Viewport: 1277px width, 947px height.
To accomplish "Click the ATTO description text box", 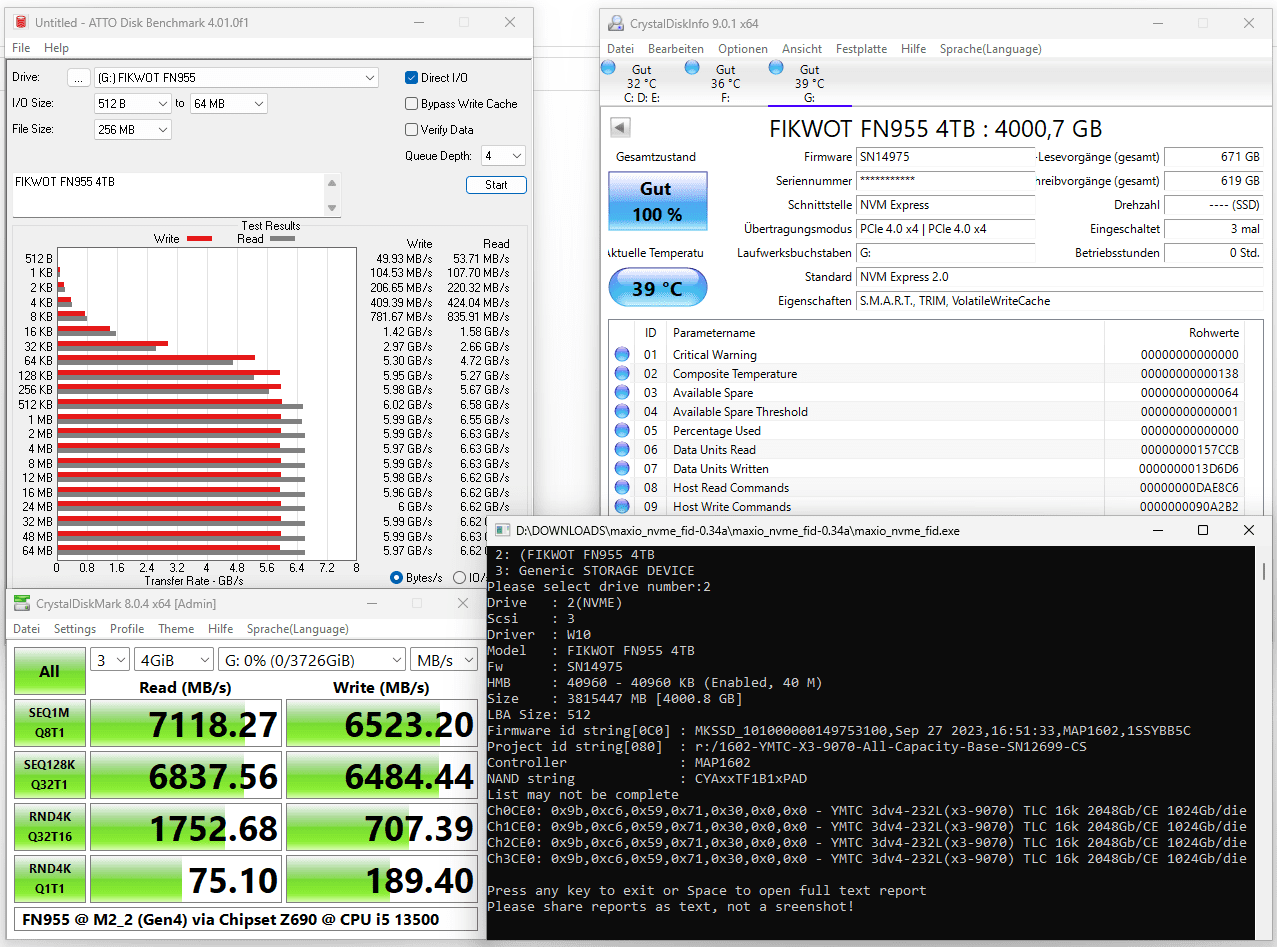I will 168,194.
